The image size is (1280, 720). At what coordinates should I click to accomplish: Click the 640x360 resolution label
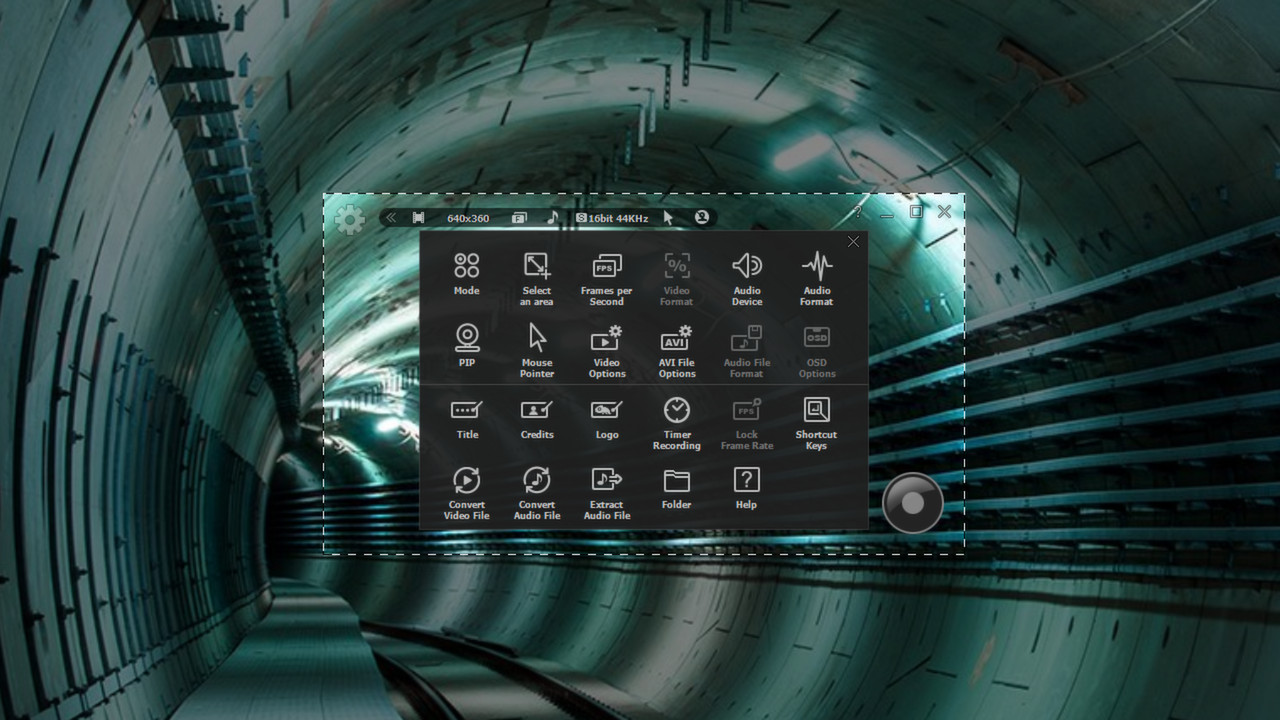pos(470,217)
